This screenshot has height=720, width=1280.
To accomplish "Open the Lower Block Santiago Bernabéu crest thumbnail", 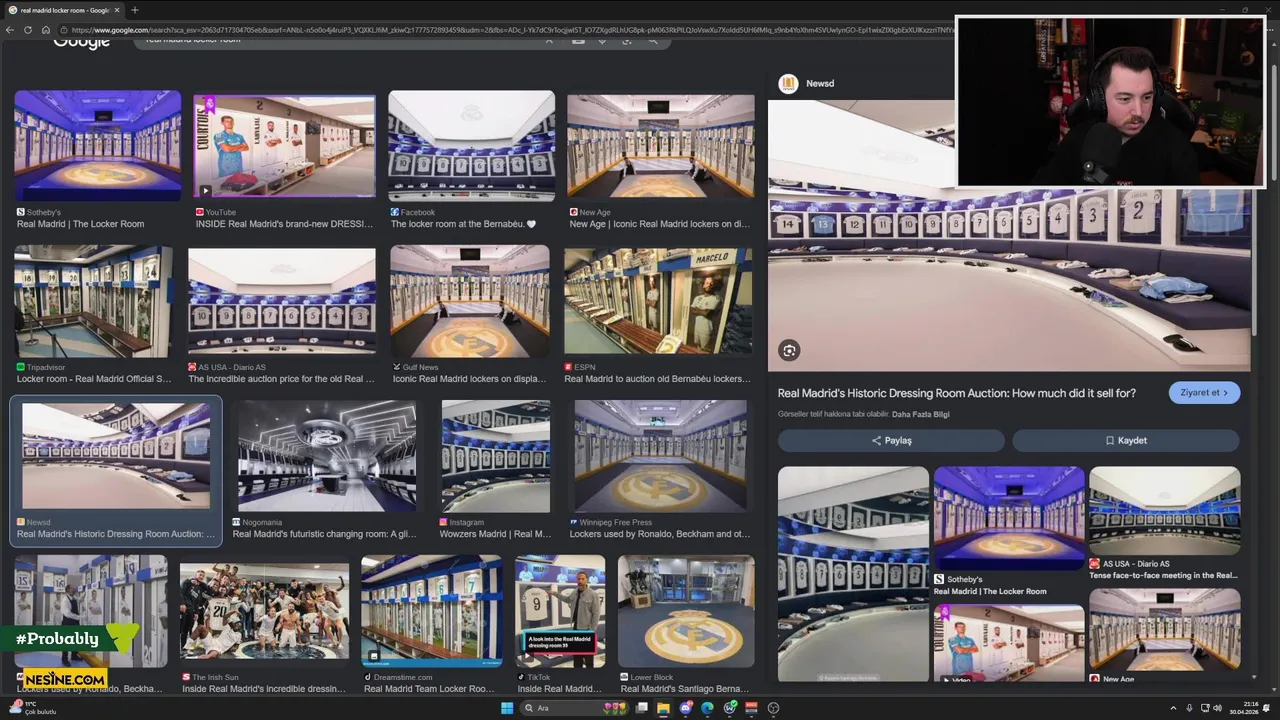I will (686, 611).
